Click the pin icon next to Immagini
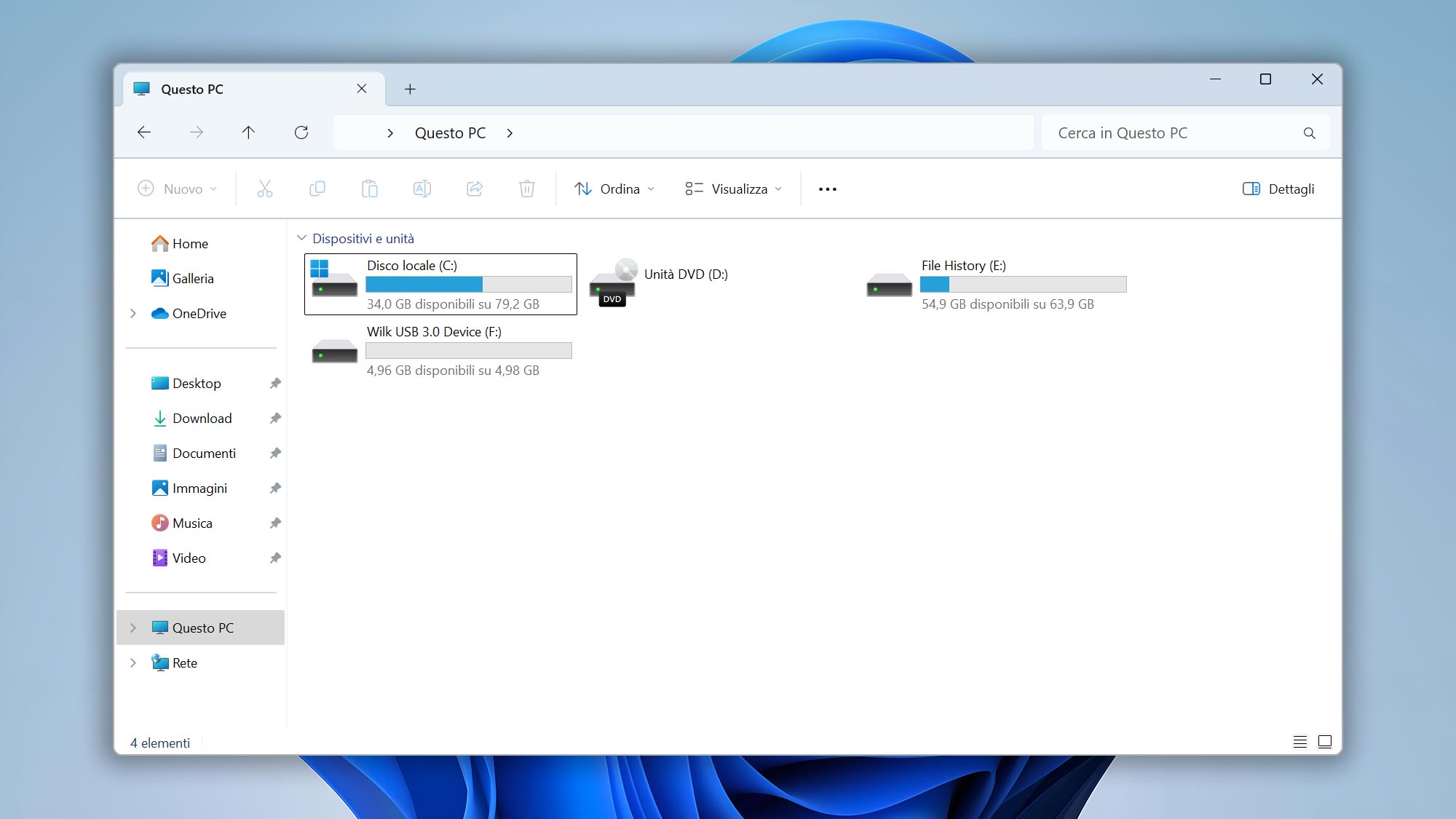Image resolution: width=1456 pixels, height=819 pixels. tap(275, 488)
